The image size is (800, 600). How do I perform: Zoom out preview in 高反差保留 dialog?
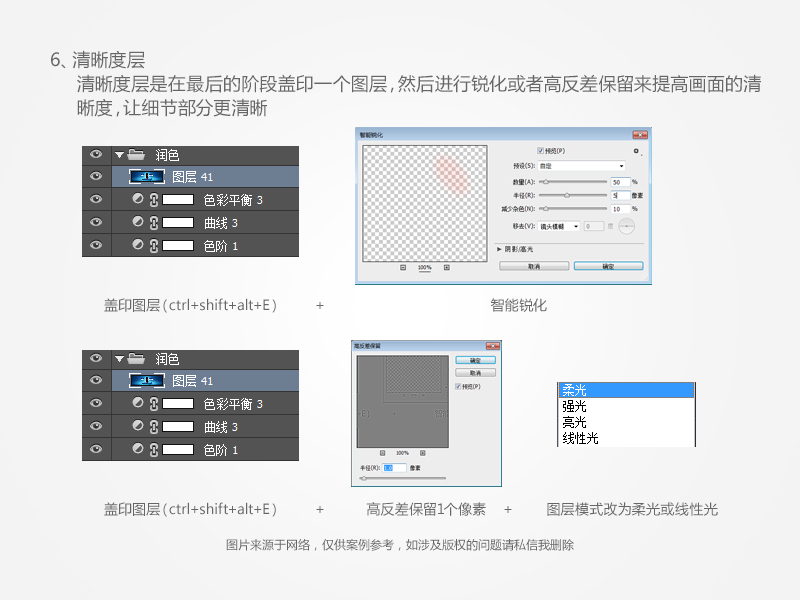pos(383,453)
